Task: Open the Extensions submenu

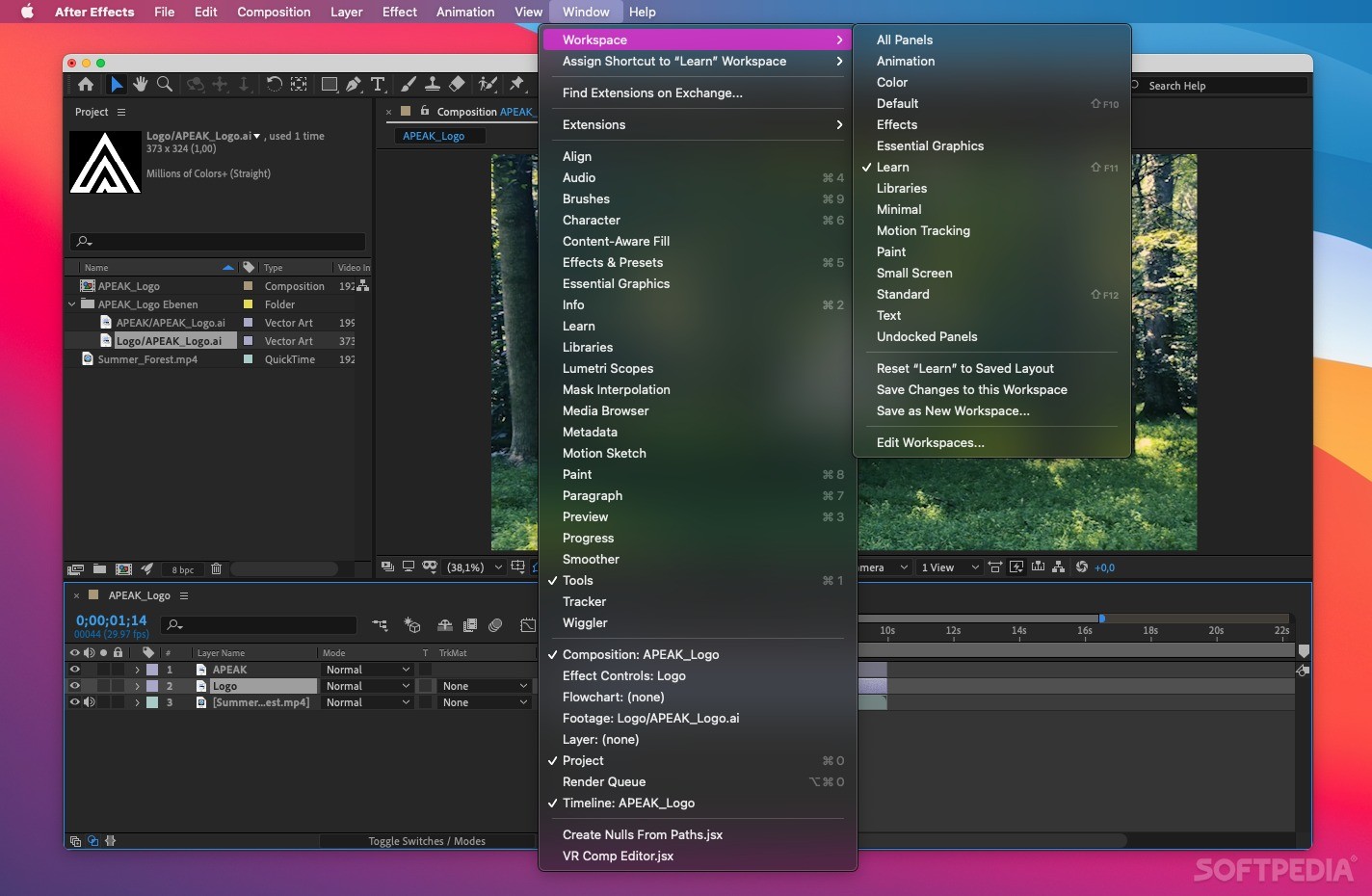Action: 698,124
